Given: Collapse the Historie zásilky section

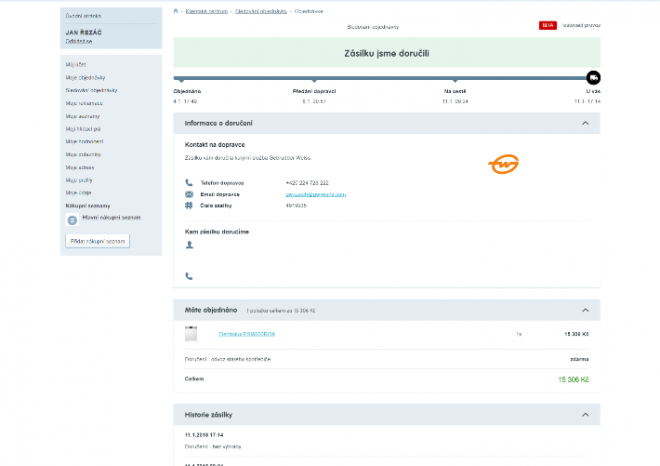Looking at the screenshot, I should click(x=585, y=414).
